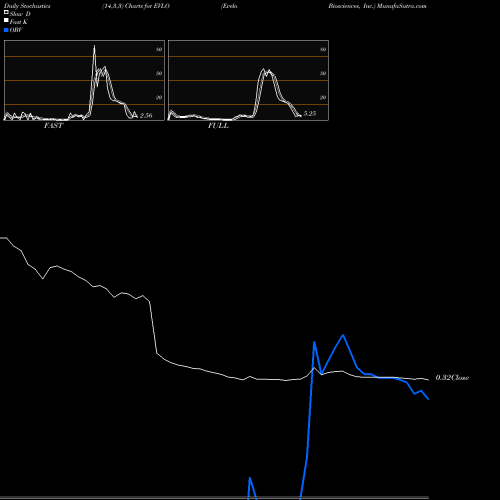
Task: Click the blue OBV legend swatch
Action: (x=6, y=30)
